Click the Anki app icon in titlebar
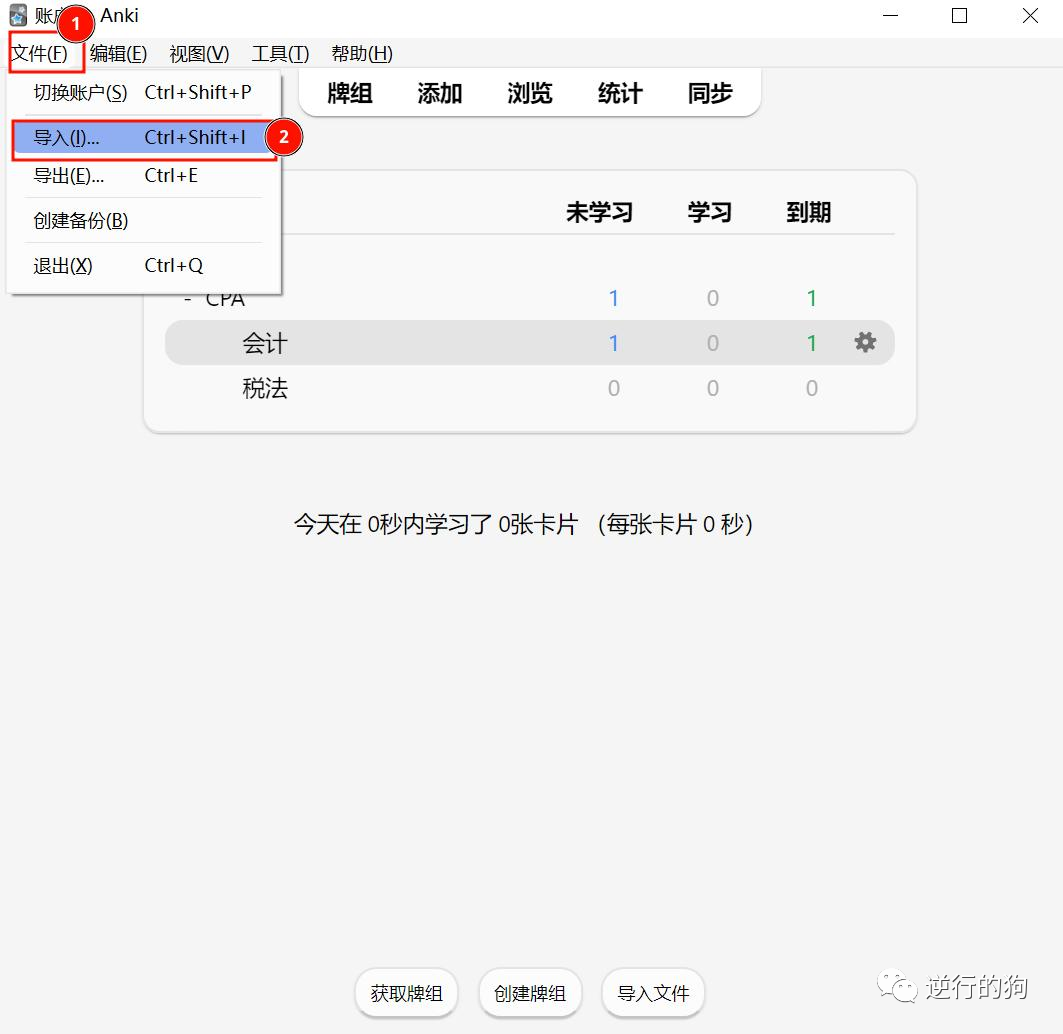Screen dimensions: 1063x1034 [x=17, y=15]
